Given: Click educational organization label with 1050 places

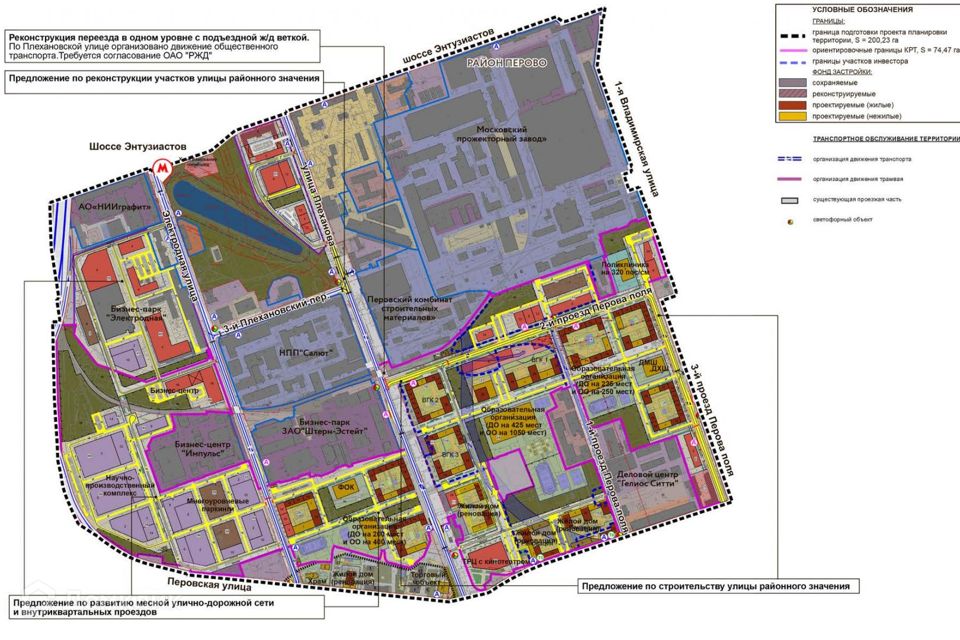Looking at the screenshot, I should click(x=512, y=421).
